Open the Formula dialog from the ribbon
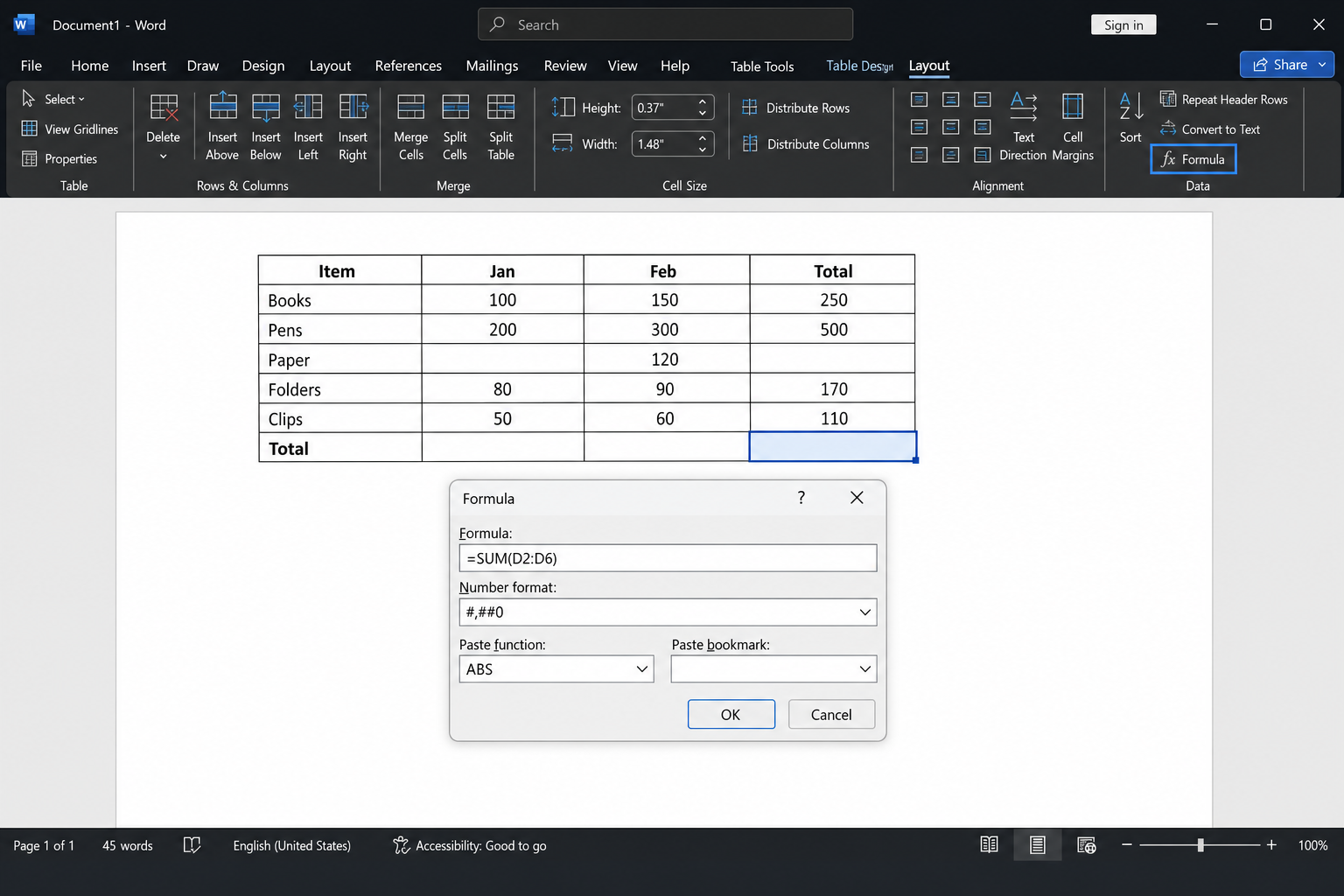 pos(1193,159)
